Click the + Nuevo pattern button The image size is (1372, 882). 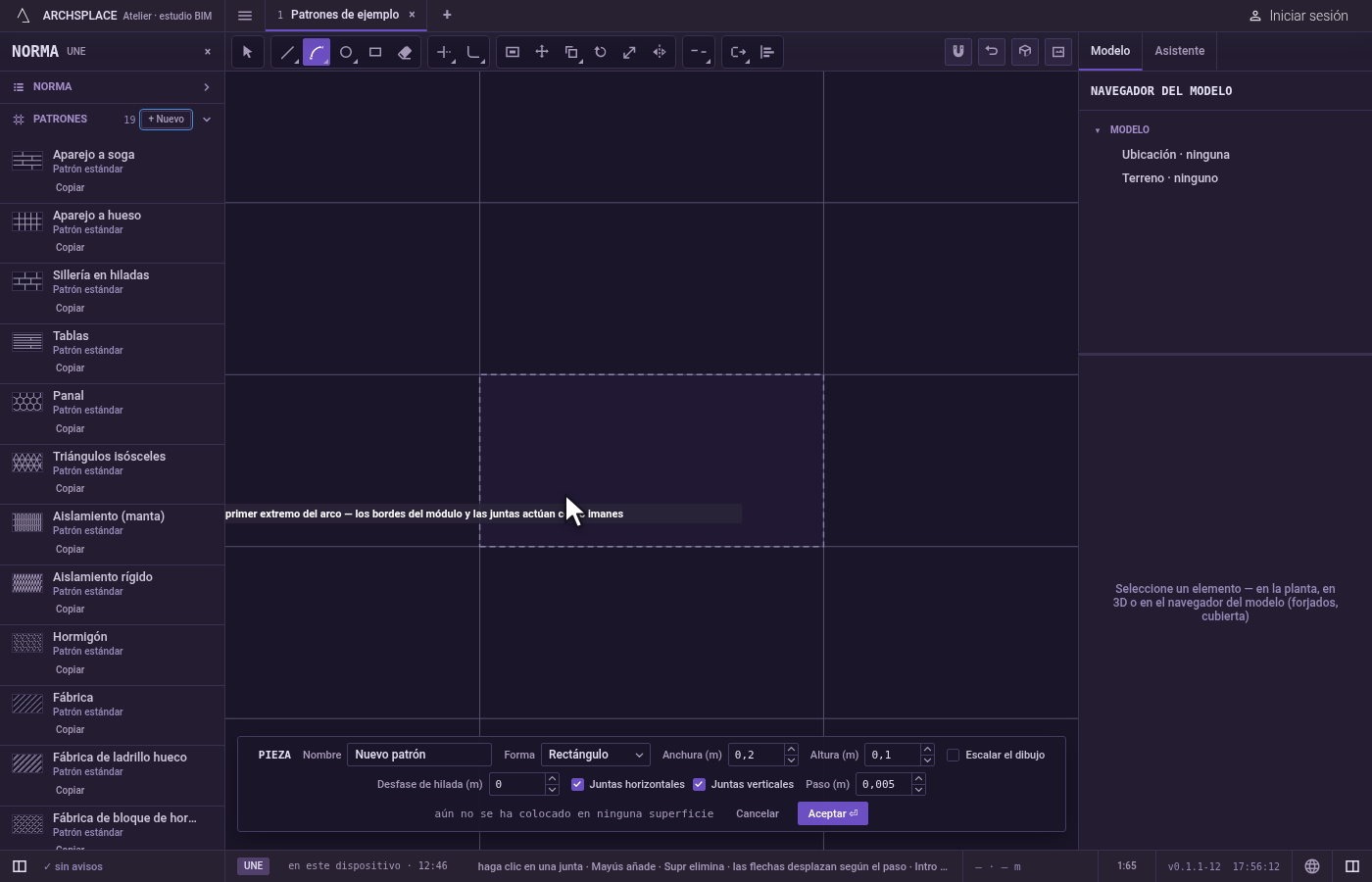click(167, 120)
